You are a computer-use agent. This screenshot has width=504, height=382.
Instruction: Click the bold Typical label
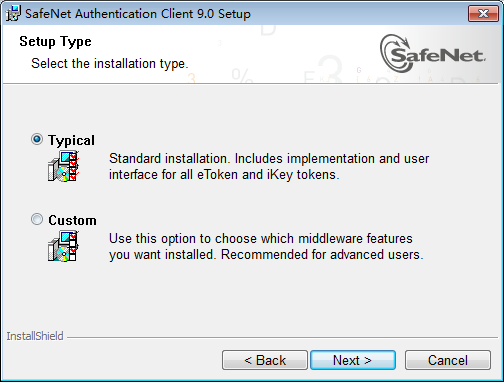point(71,140)
